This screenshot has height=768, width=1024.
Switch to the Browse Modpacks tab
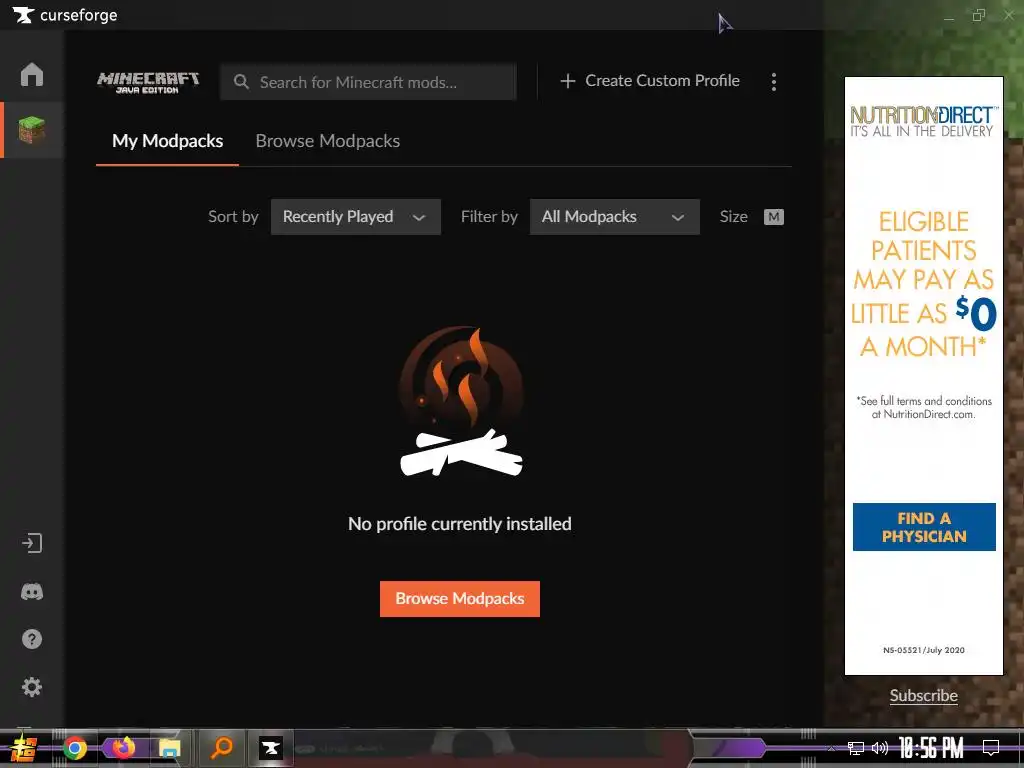(327, 141)
